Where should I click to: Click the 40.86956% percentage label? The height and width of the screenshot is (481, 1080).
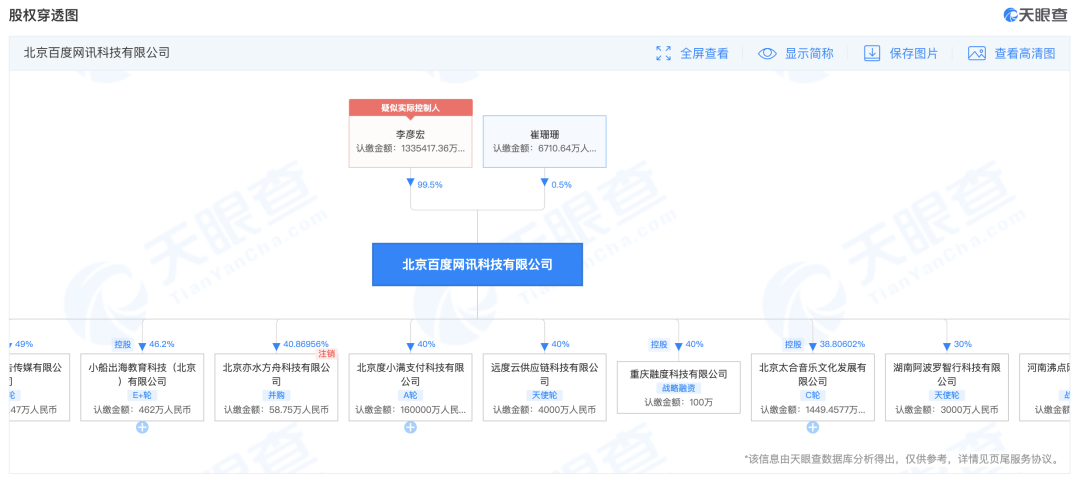tap(306, 344)
